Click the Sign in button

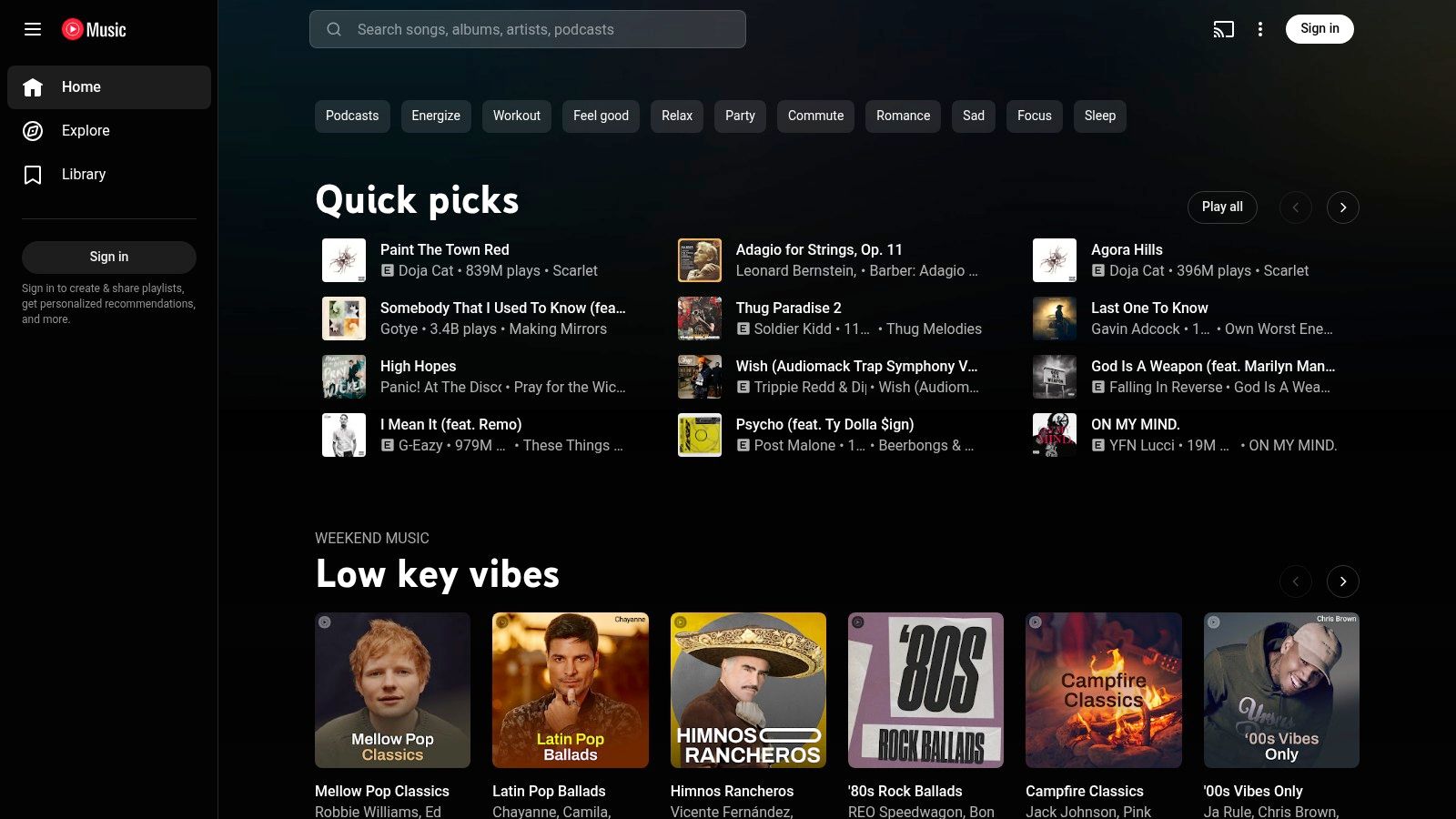[x=1319, y=28]
